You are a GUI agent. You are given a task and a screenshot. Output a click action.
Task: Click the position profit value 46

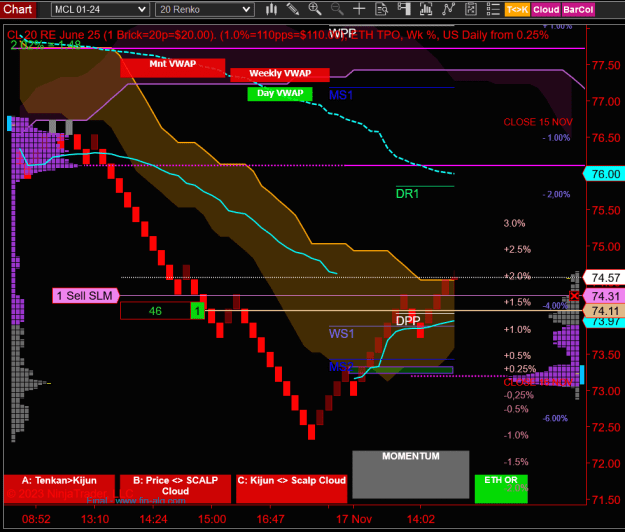click(155, 311)
